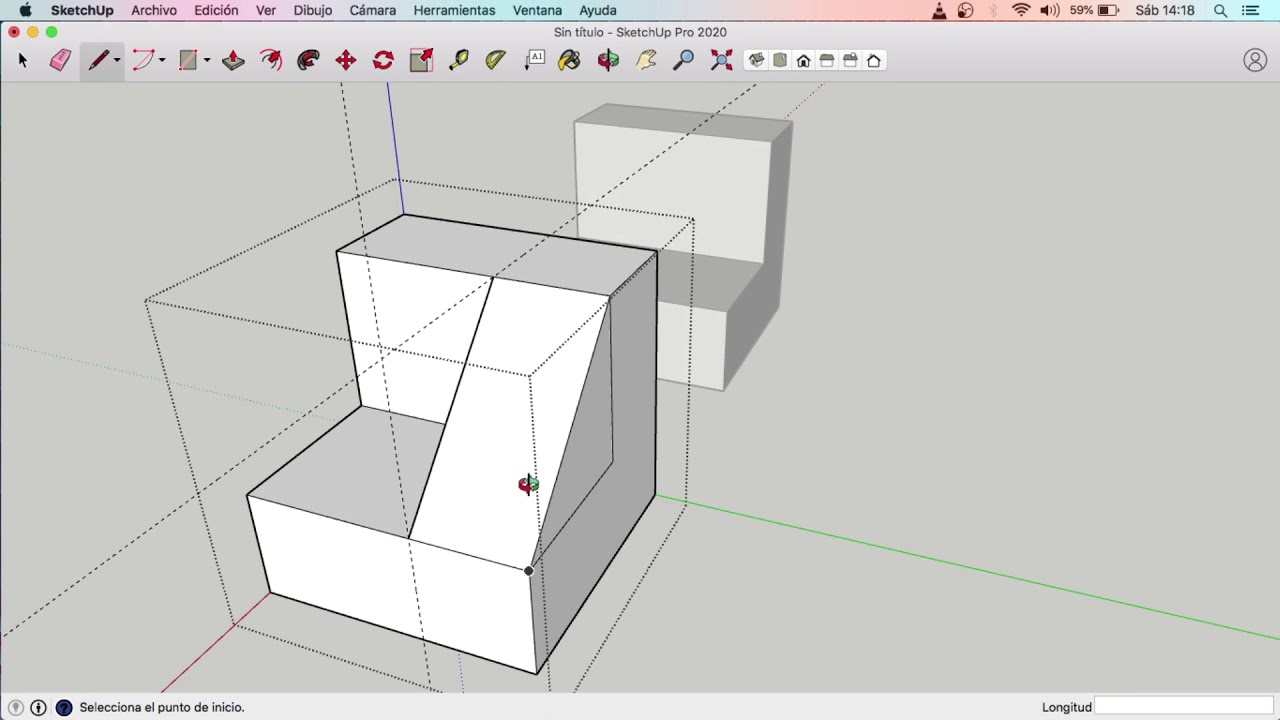This screenshot has width=1280, height=720.
Task: Open the Apple menu
Action: 26,10
